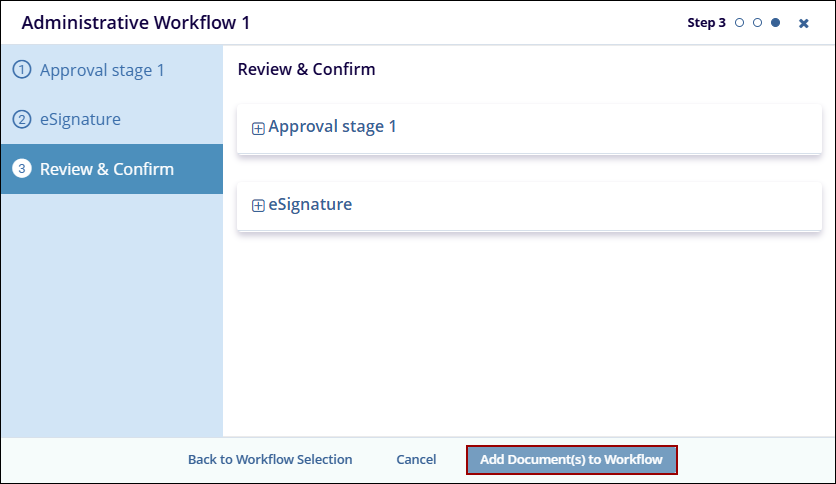
Task: Go to Approval stage 1 sidebar step
Action: 101,70
